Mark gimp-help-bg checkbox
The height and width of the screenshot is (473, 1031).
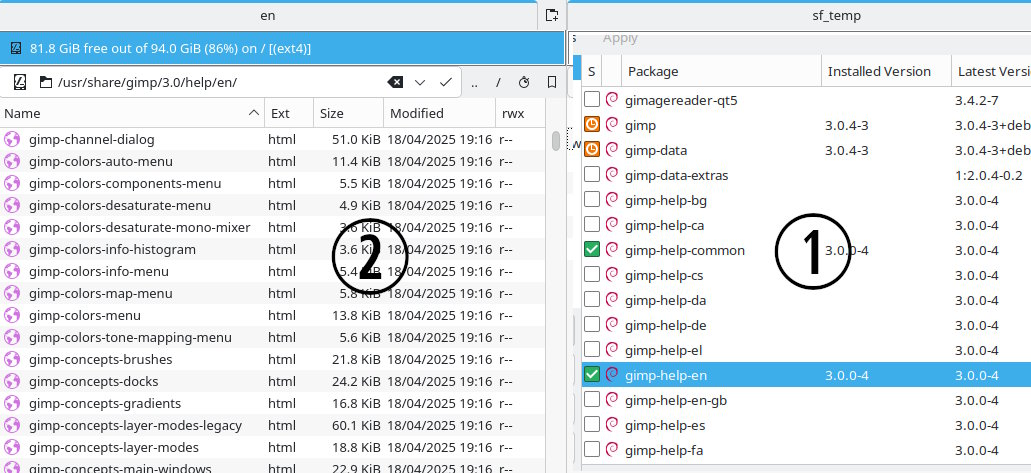pyautogui.click(x=592, y=200)
